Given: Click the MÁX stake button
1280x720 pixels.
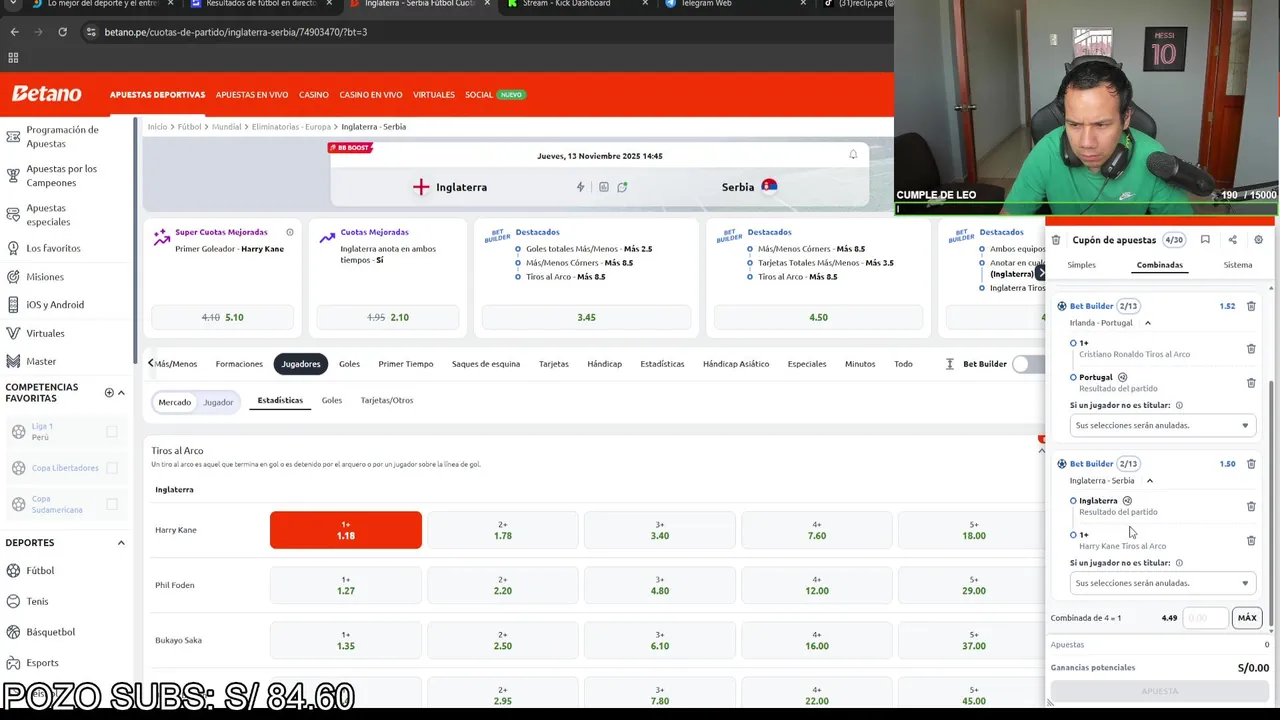Looking at the screenshot, I should 1247,618.
